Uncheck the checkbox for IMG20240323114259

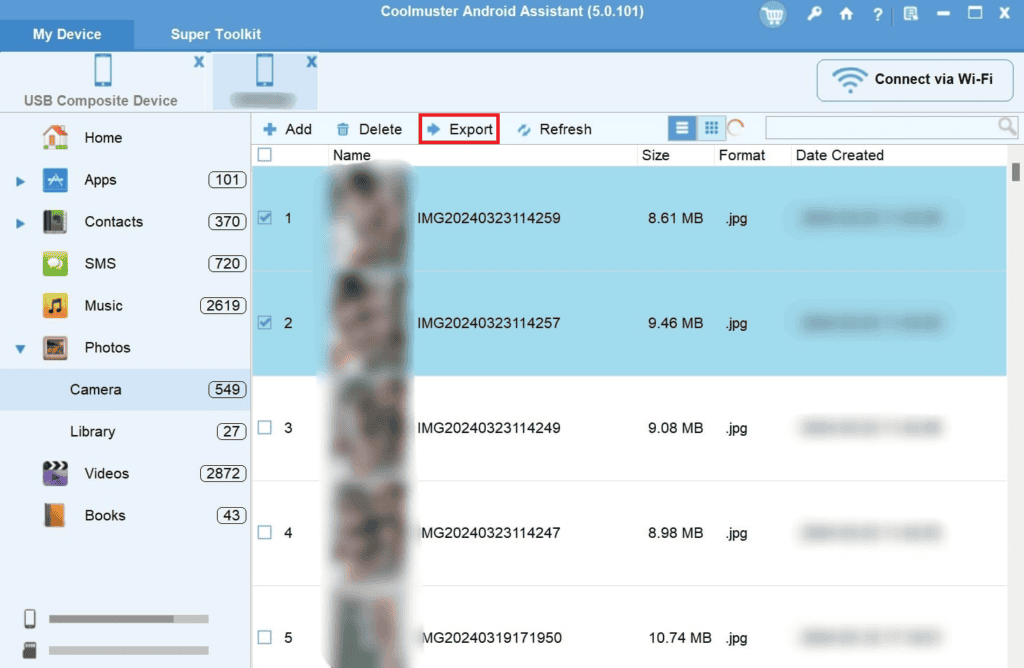265,218
